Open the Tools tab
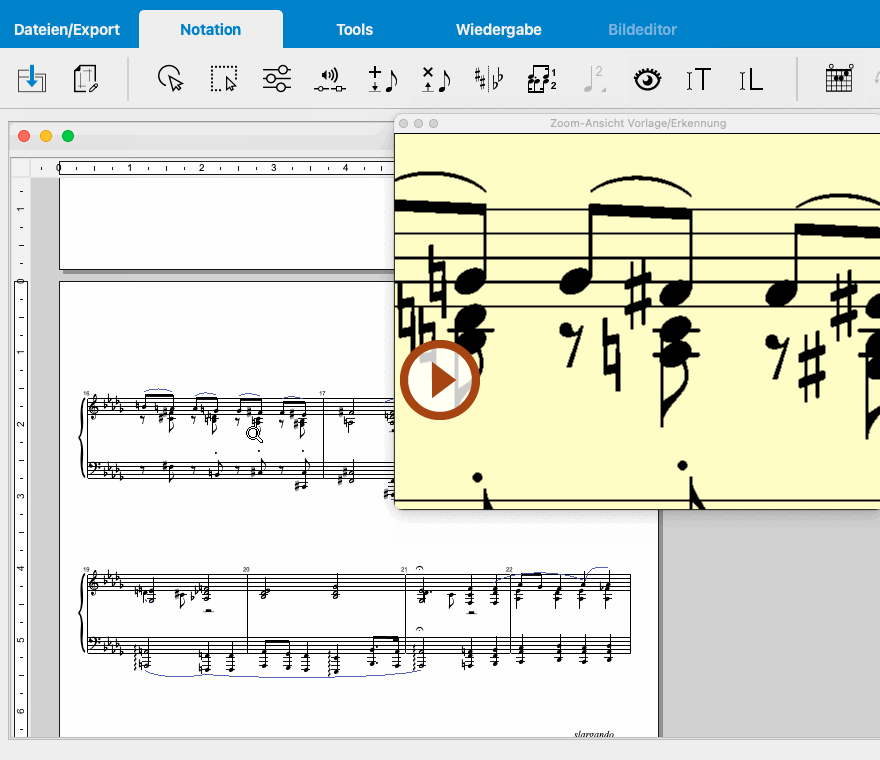Image resolution: width=880 pixels, height=760 pixels. [354, 30]
